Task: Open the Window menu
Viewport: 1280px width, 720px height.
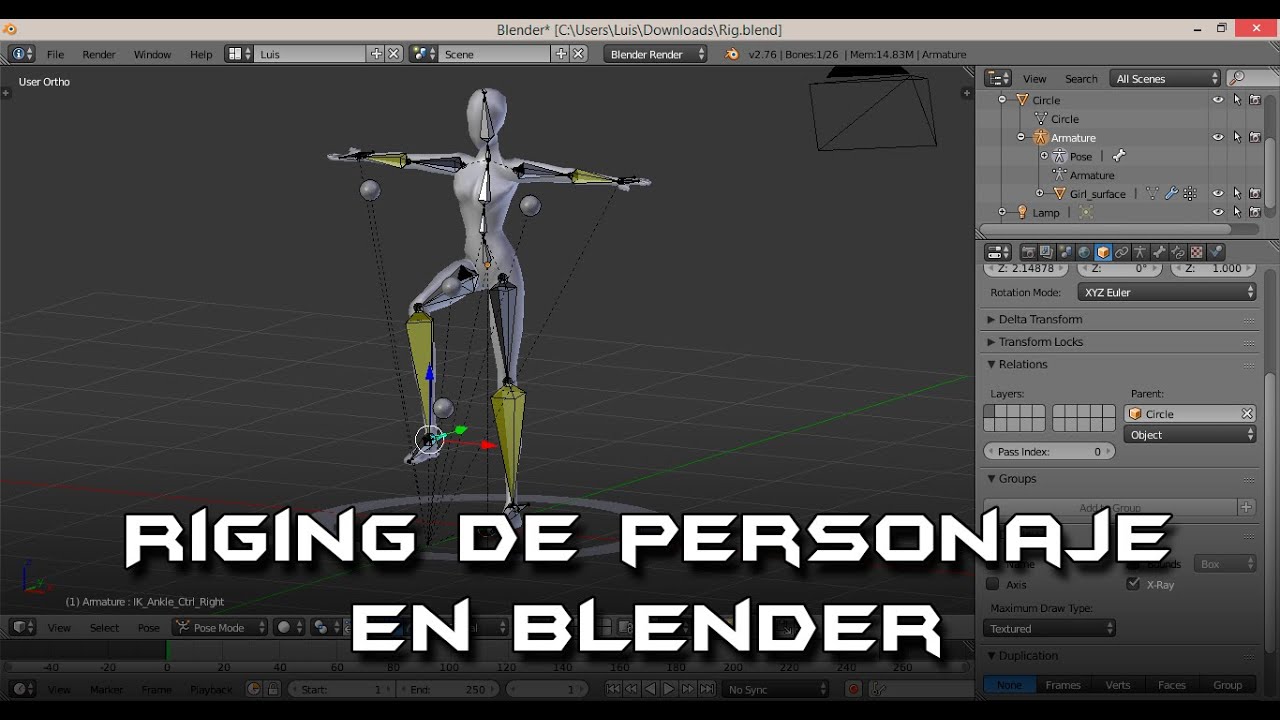Action: coord(152,54)
